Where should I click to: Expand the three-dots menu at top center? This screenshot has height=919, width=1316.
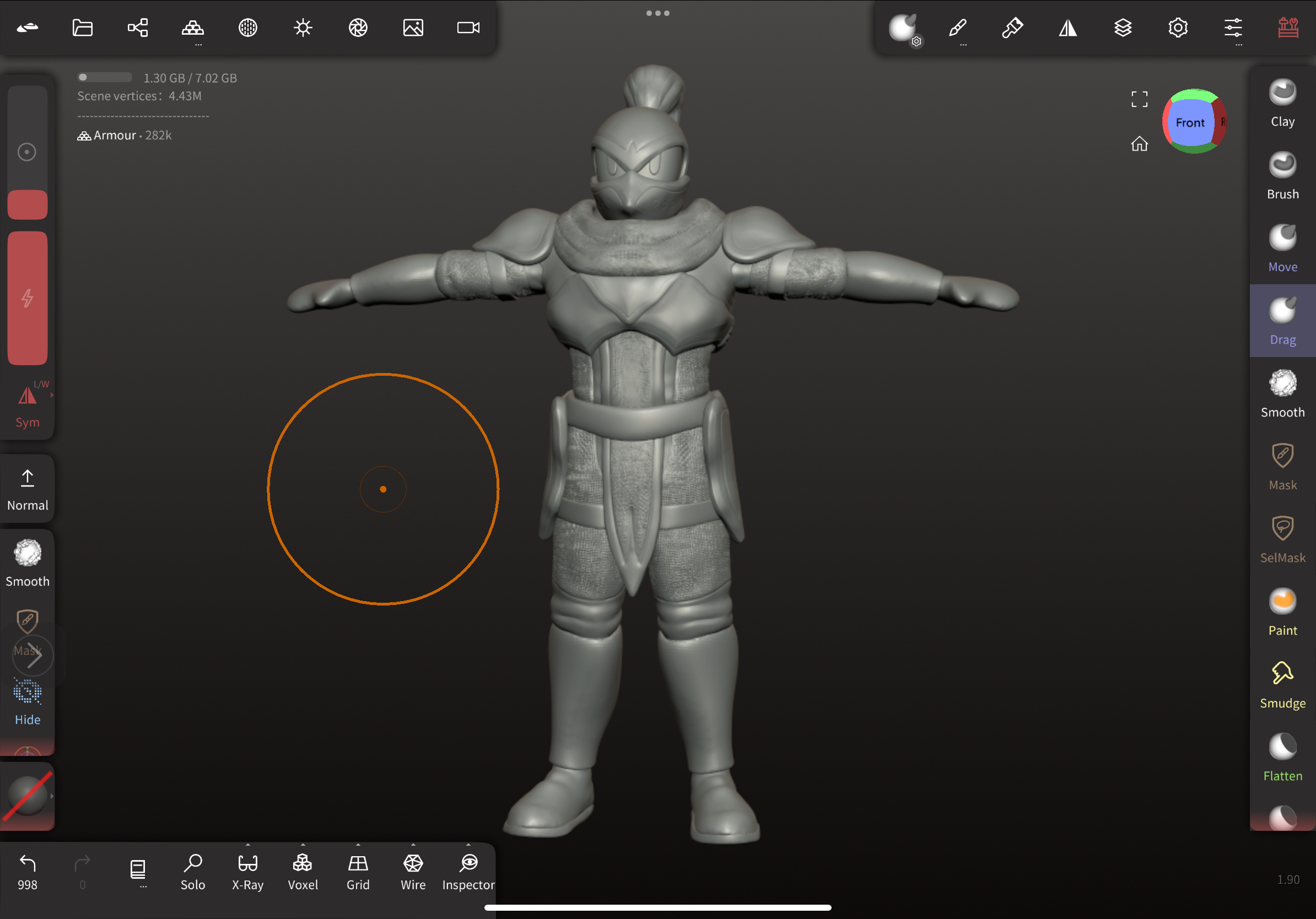coord(657,13)
